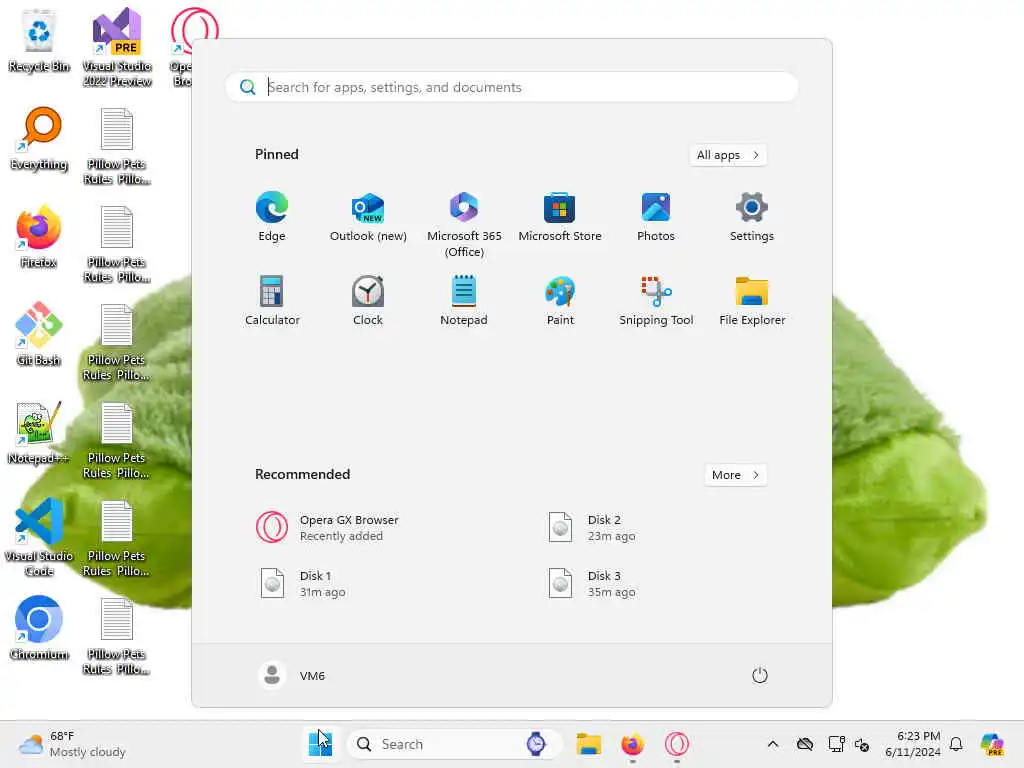
Task: Select the Notepad++ desktop shortcut
Action: tap(39, 433)
